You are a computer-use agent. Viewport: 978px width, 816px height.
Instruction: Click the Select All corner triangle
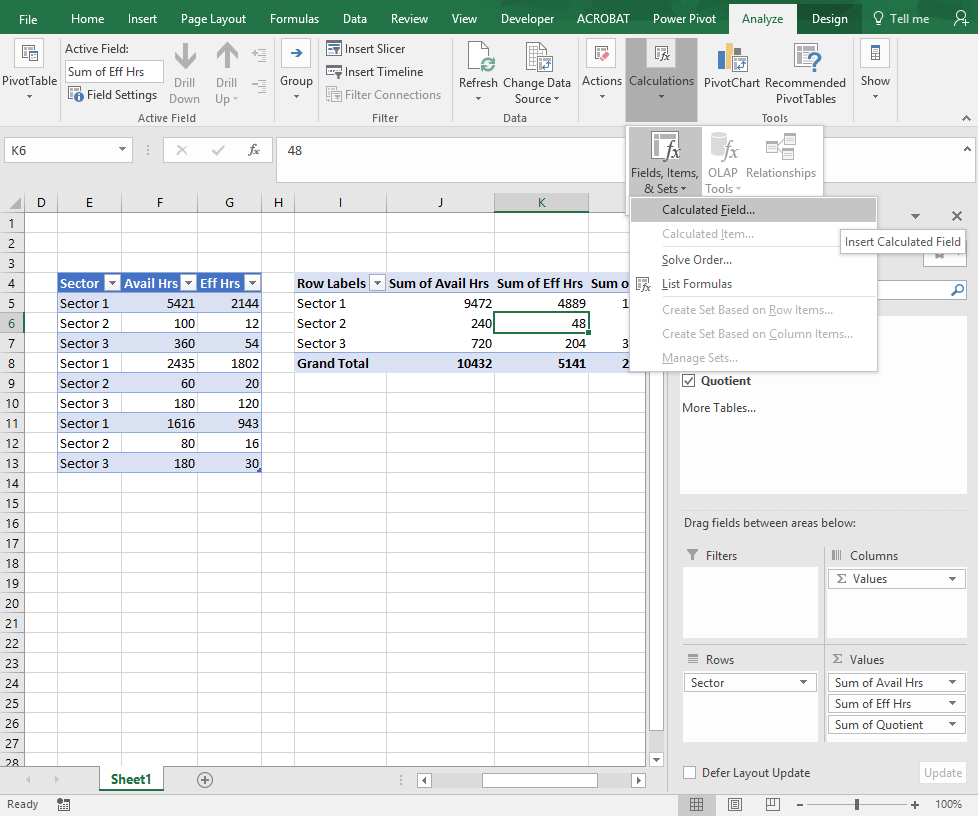click(x=14, y=203)
